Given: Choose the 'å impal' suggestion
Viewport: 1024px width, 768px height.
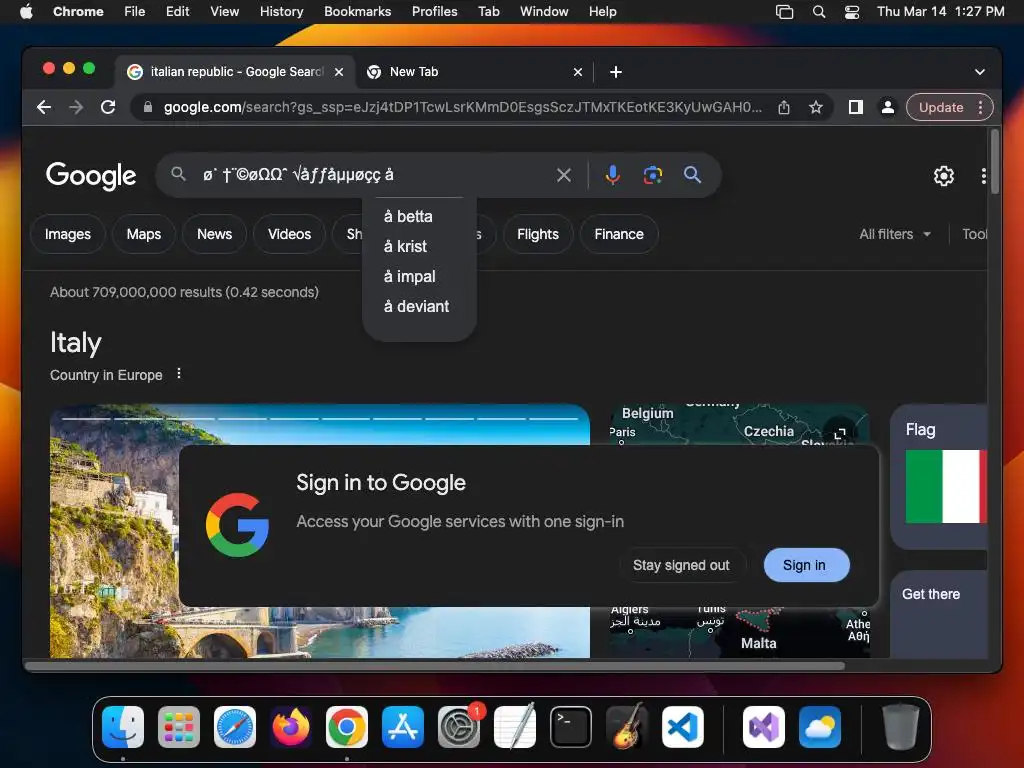Looking at the screenshot, I should click(x=419, y=276).
